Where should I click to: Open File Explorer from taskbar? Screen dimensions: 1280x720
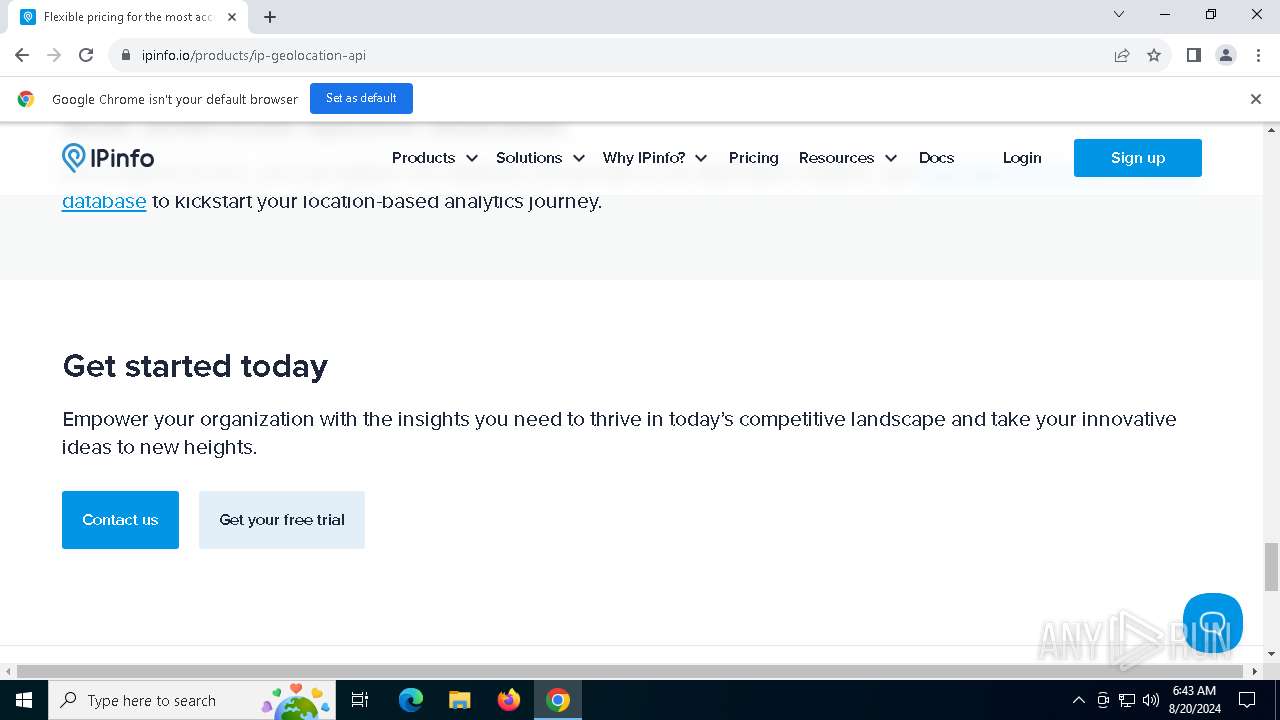460,700
